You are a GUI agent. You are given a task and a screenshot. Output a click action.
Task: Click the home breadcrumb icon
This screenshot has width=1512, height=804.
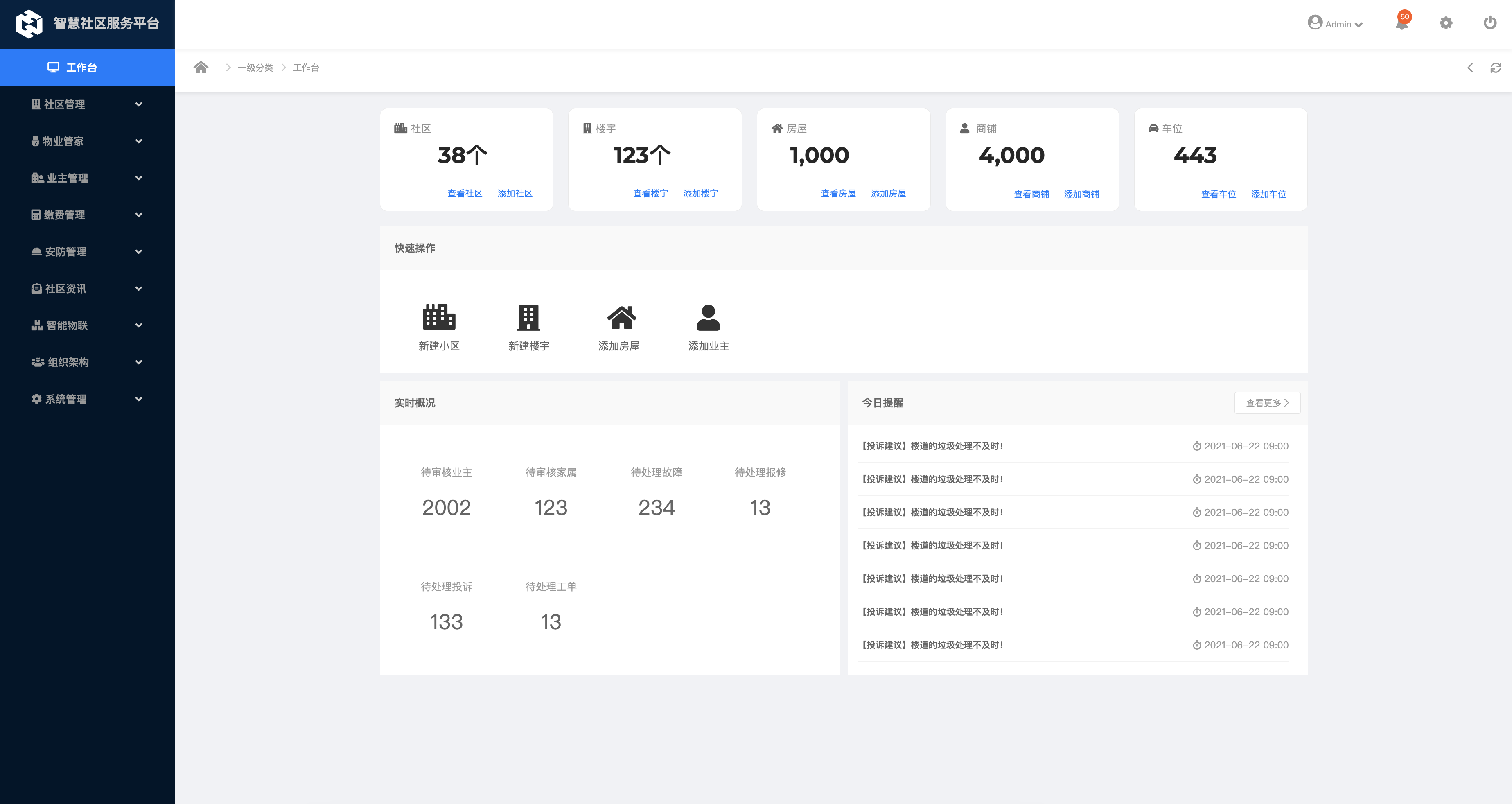coord(201,68)
